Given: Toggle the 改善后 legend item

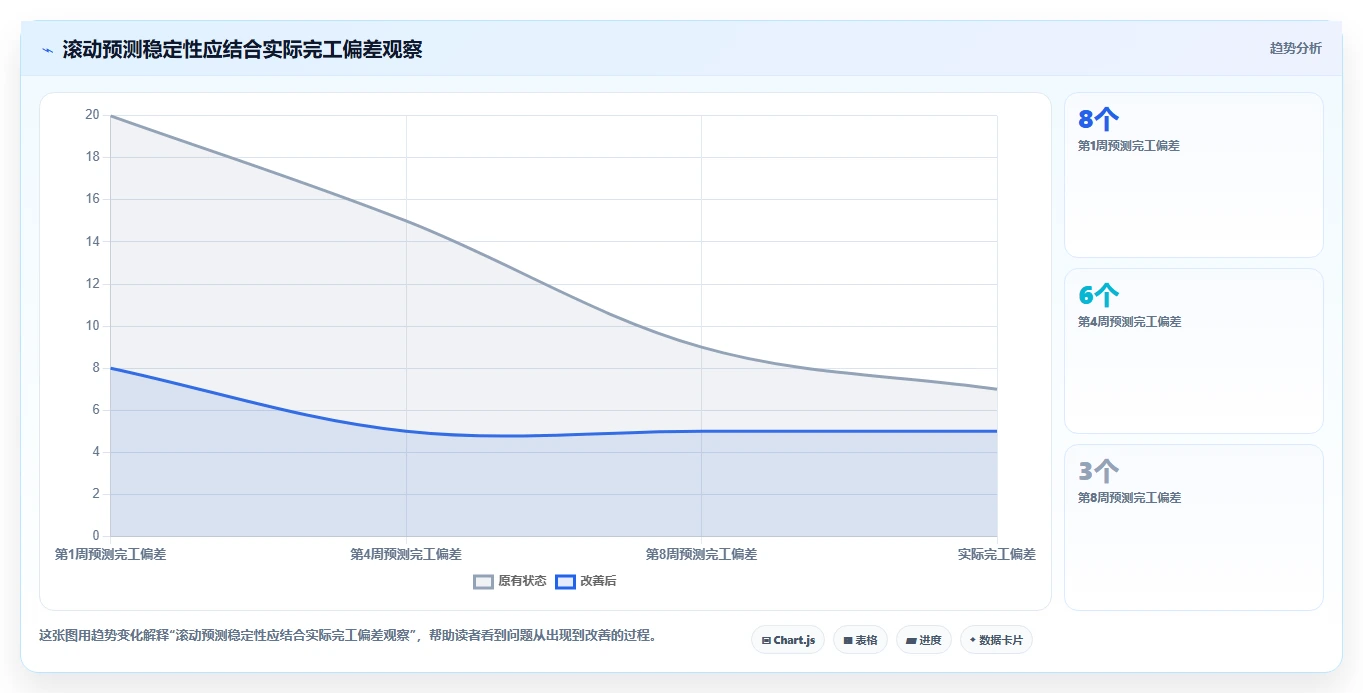Looking at the screenshot, I should point(586,581).
